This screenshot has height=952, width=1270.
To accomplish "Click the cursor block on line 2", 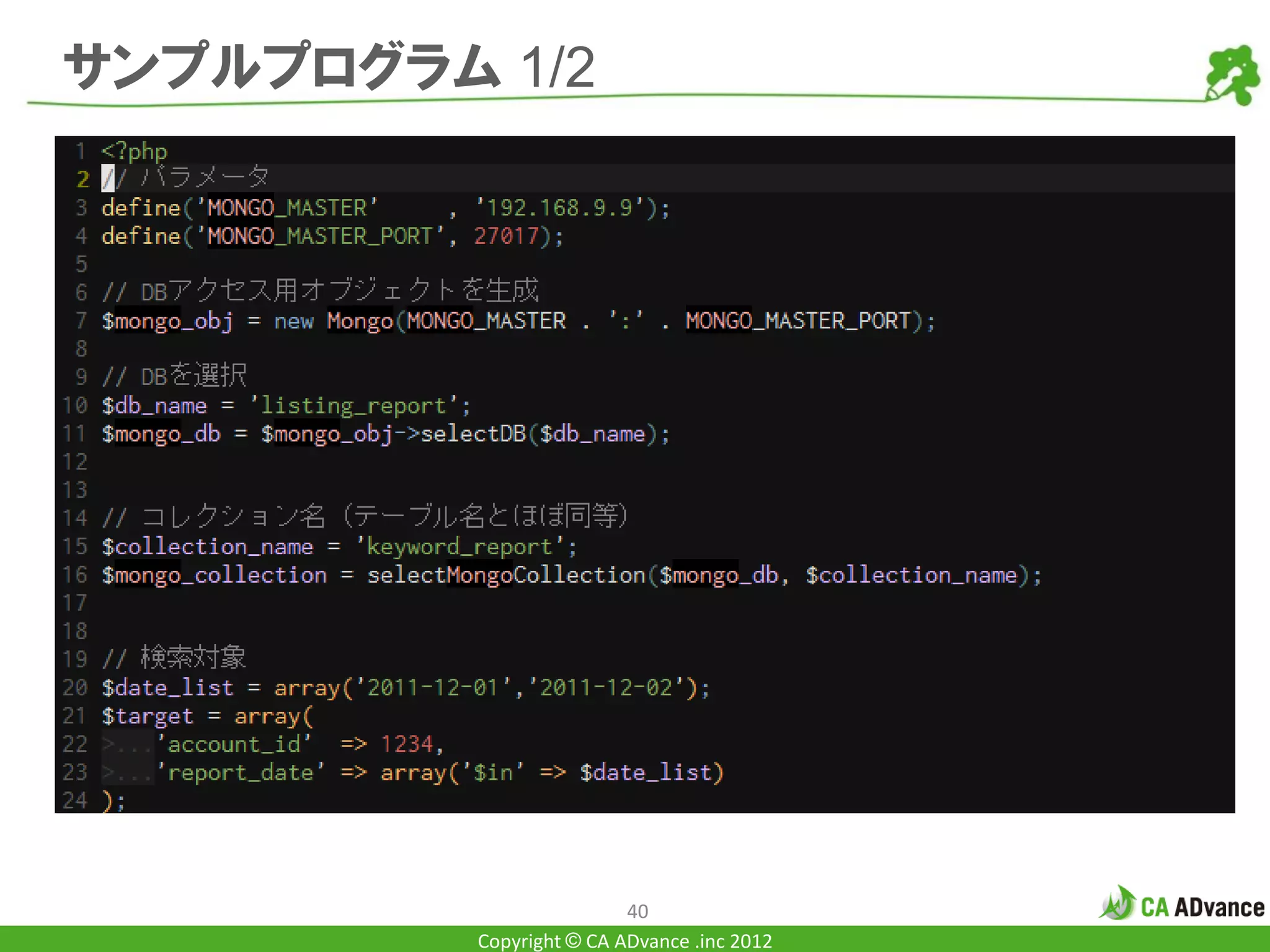I will (x=108, y=179).
